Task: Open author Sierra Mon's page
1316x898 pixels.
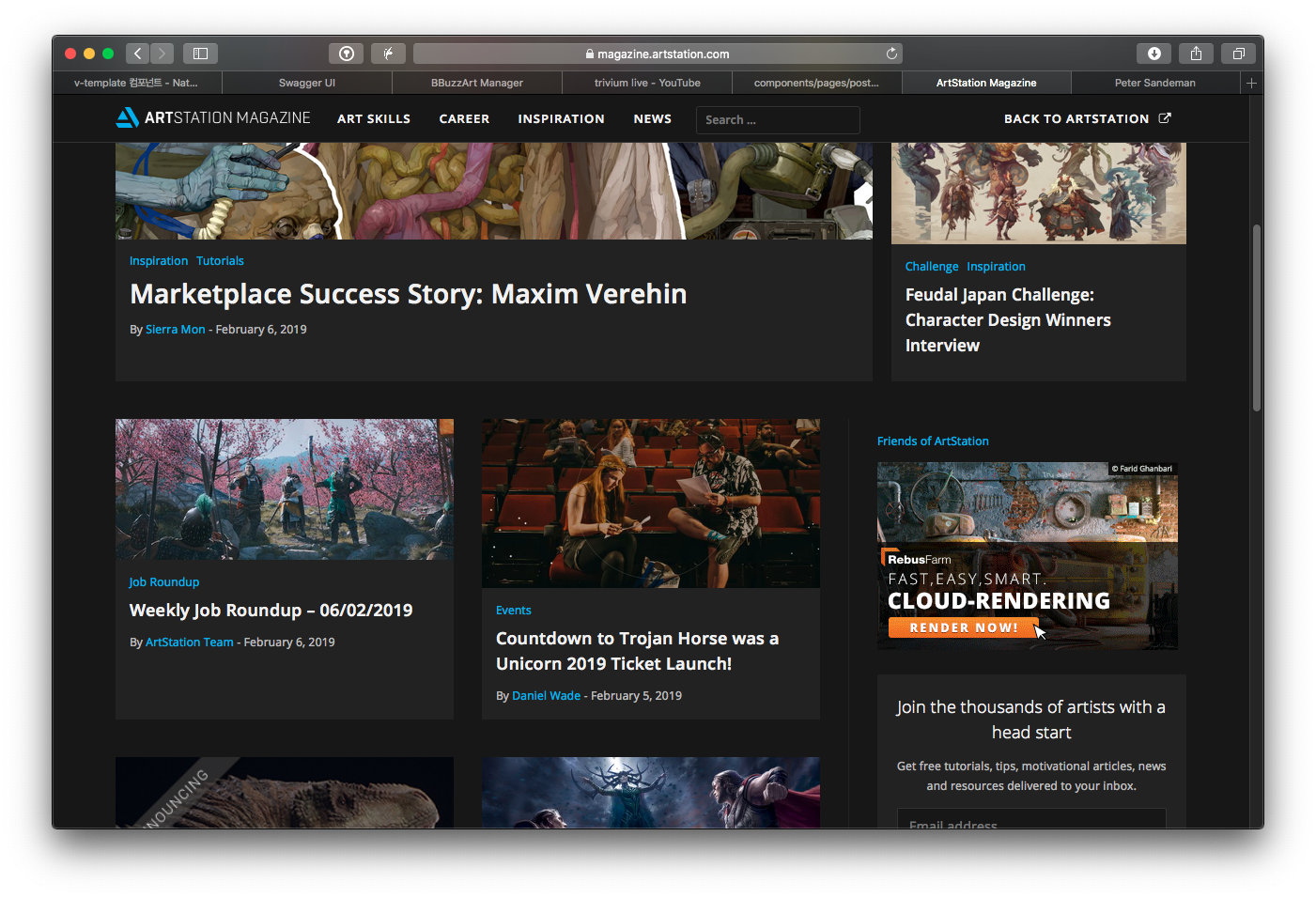Action: pyautogui.click(x=176, y=330)
